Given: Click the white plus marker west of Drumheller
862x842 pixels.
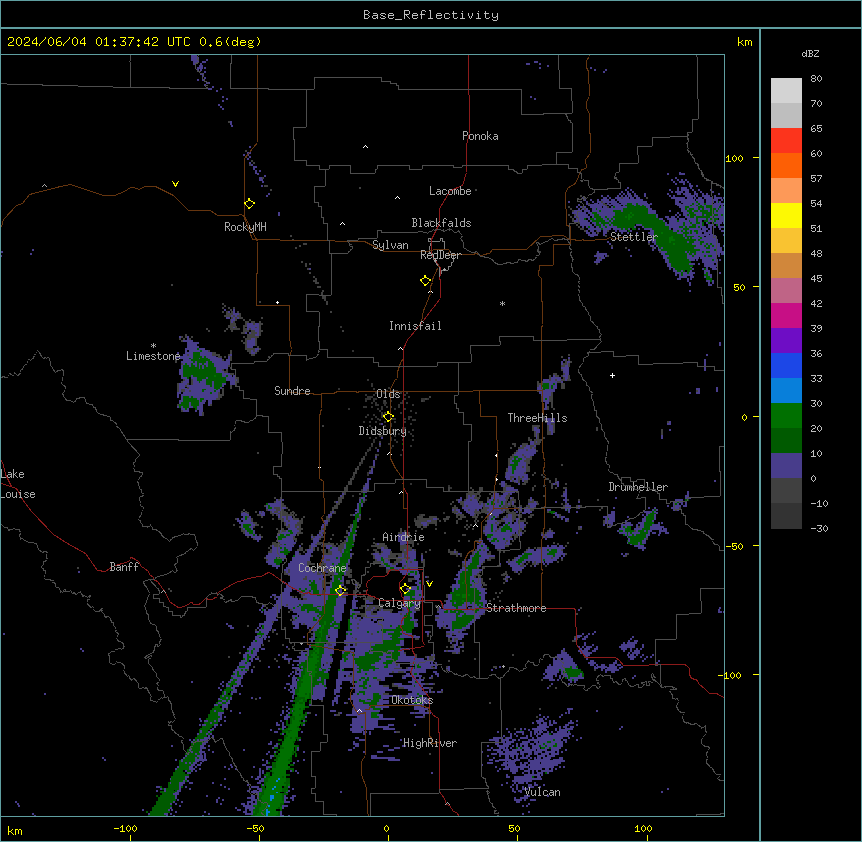Looking at the screenshot, I should tap(612, 375).
